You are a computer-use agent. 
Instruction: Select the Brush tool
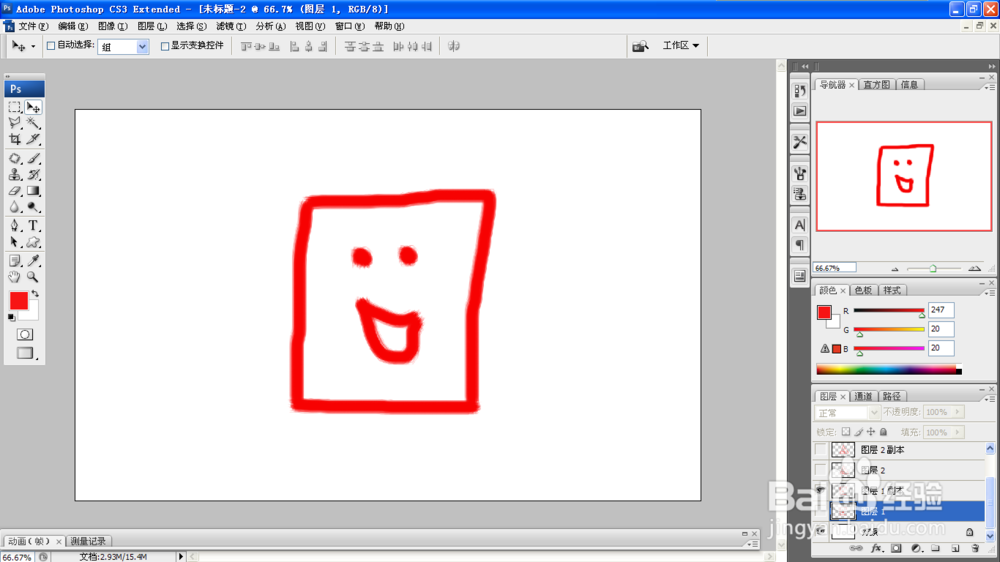tap(33, 158)
